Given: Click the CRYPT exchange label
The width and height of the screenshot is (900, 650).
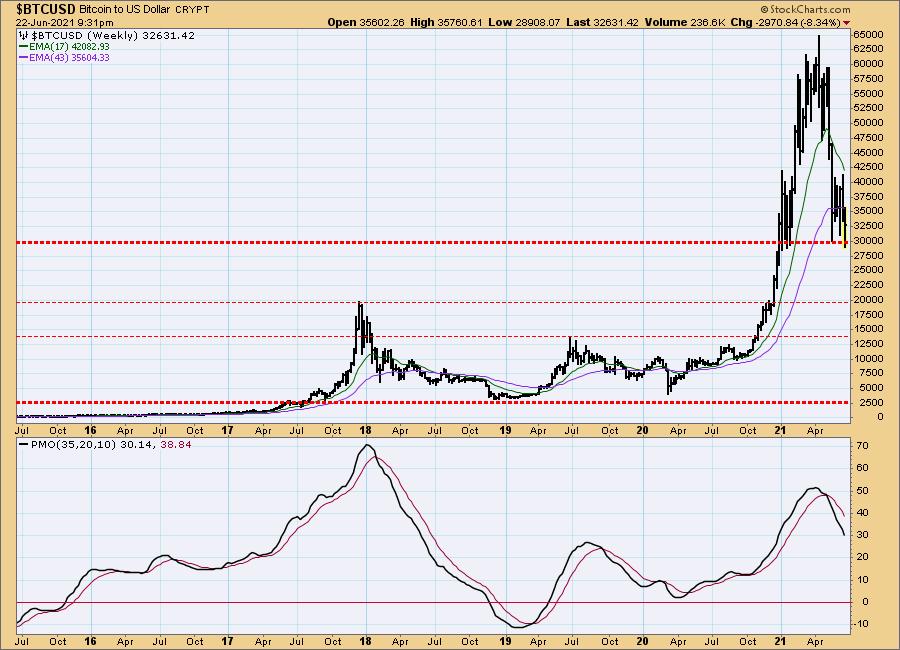Looking at the screenshot, I should 190,9.
